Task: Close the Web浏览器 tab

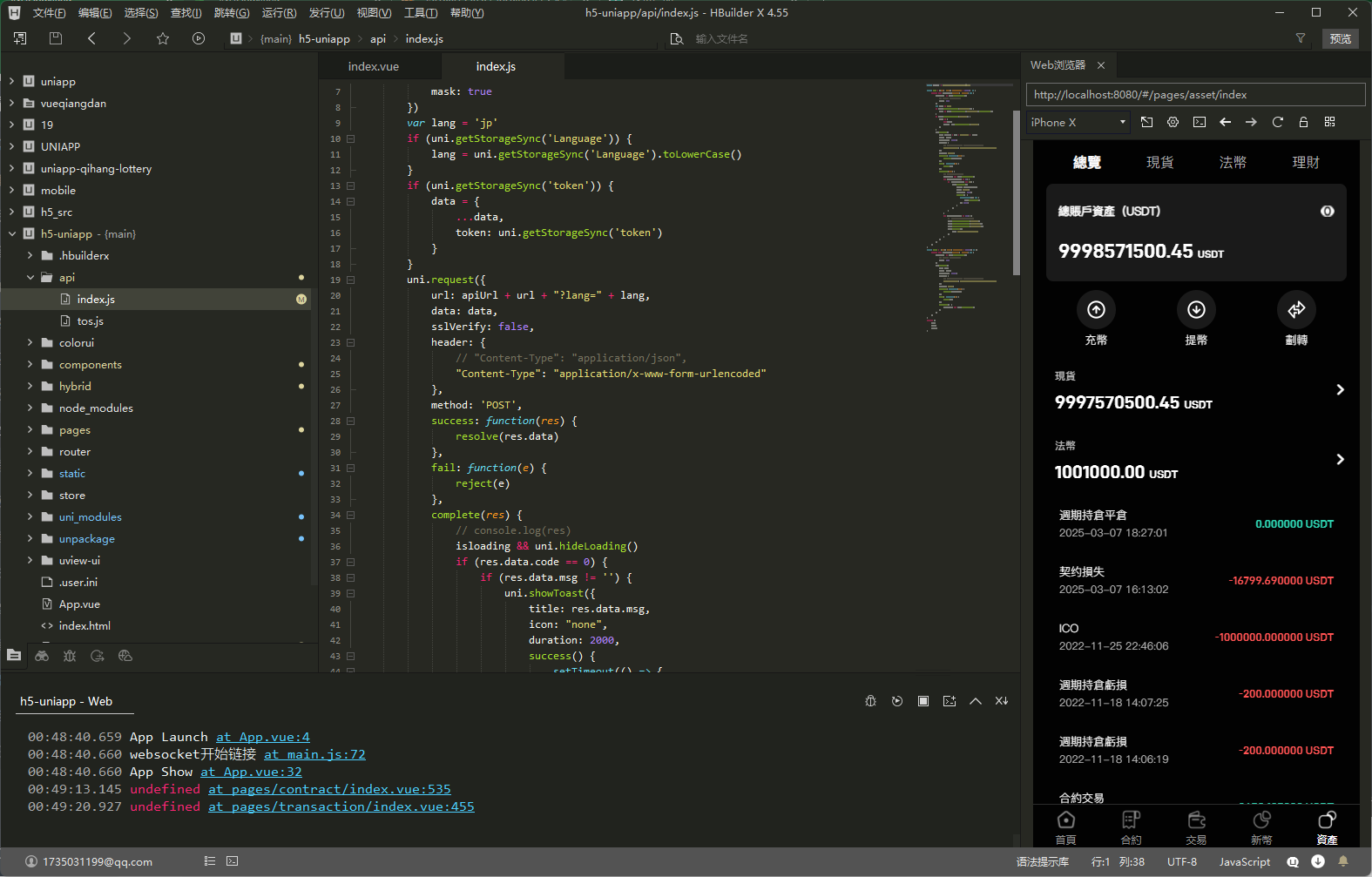Action: [x=1101, y=65]
